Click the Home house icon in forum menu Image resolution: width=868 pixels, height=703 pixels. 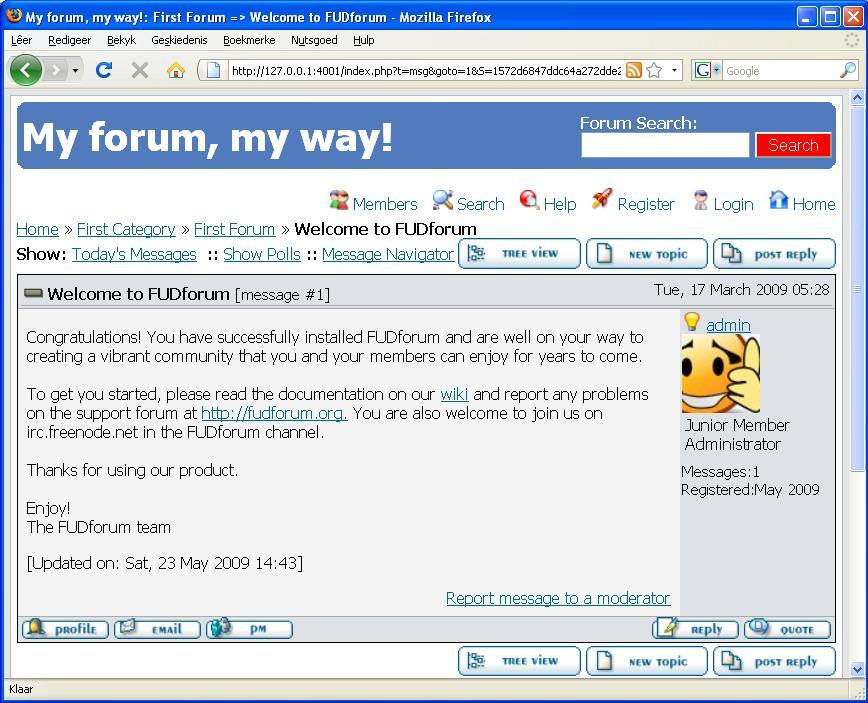(x=778, y=201)
